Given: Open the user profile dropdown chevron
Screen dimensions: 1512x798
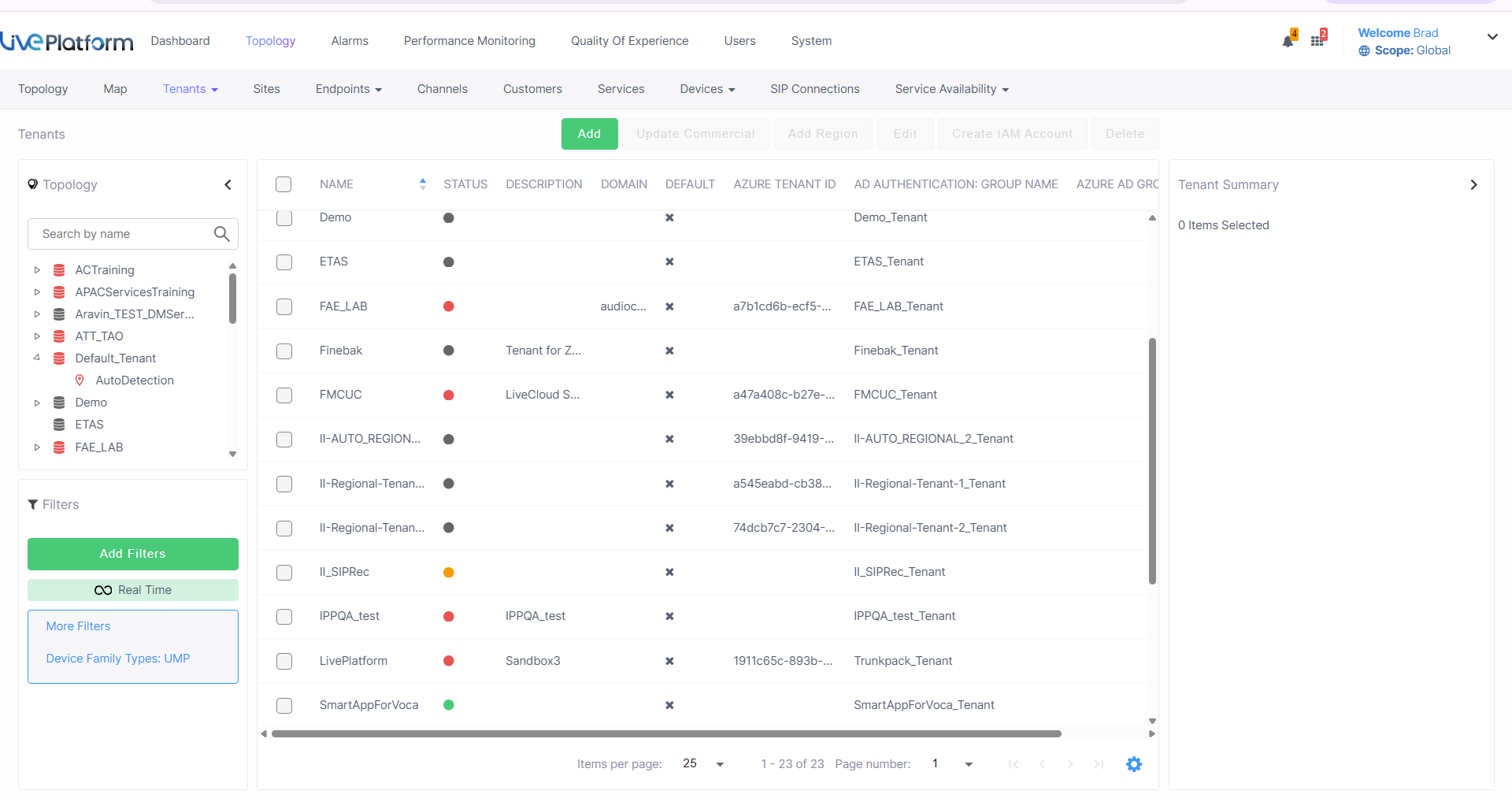Looking at the screenshot, I should (x=1492, y=37).
